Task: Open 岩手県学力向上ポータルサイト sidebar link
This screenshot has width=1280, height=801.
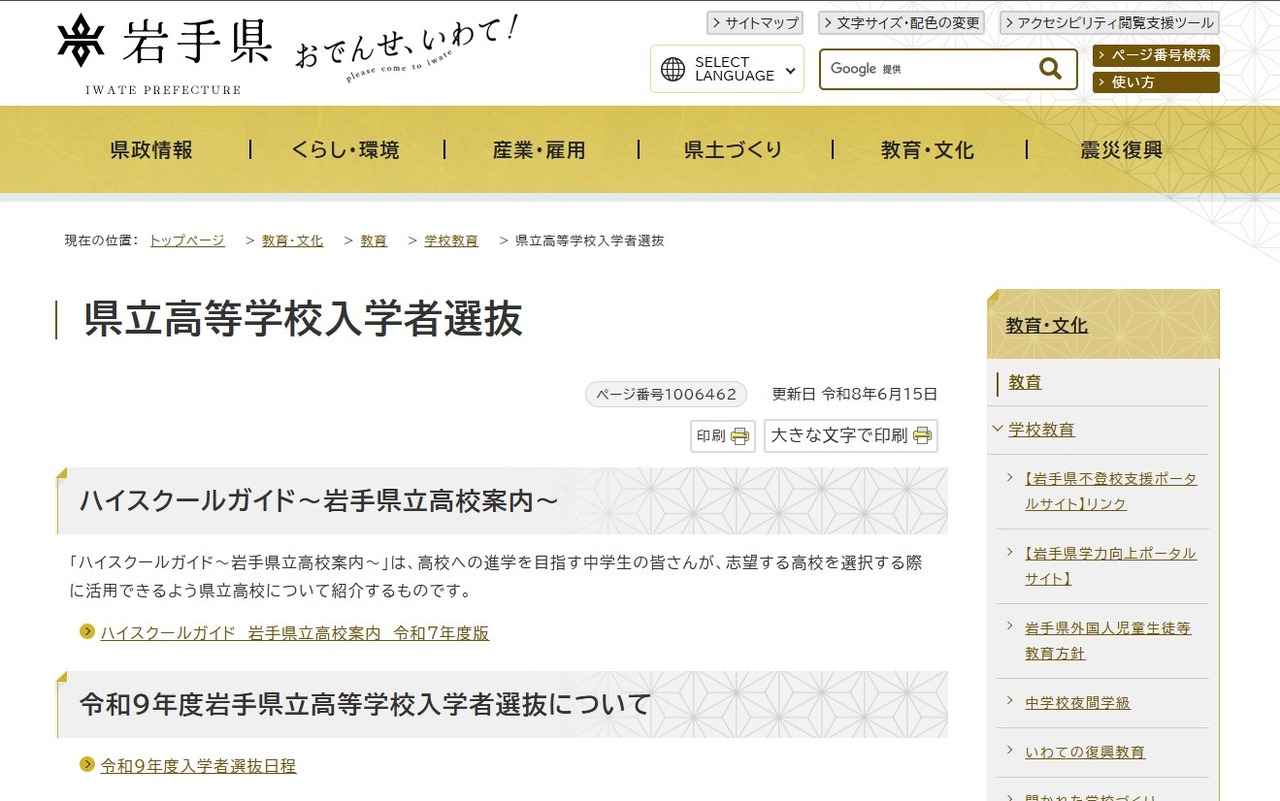Action: point(1111,566)
